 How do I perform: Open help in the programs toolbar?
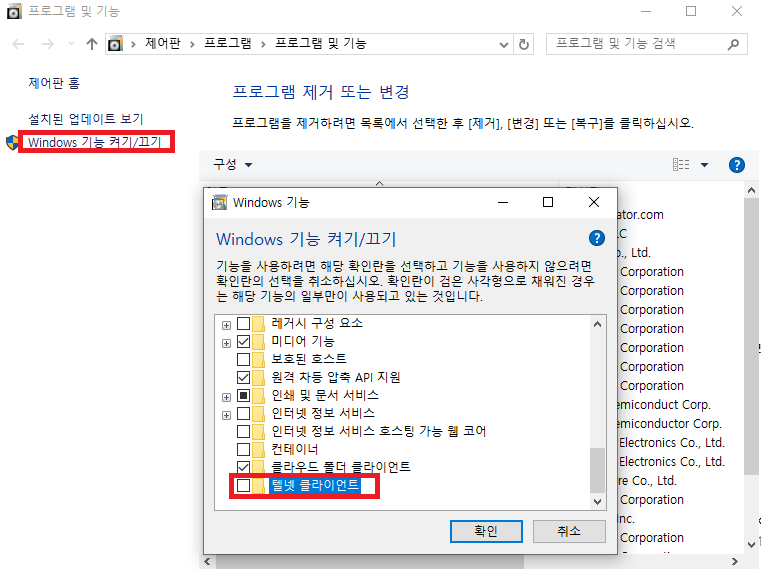point(737,165)
